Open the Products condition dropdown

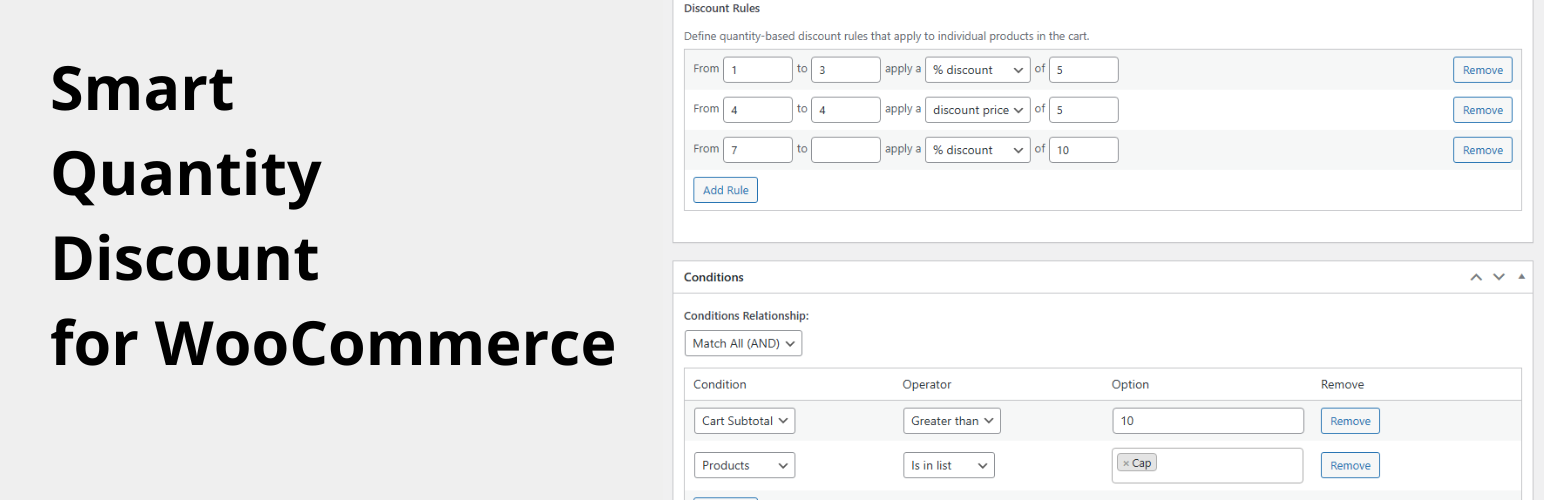click(x=744, y=465)
